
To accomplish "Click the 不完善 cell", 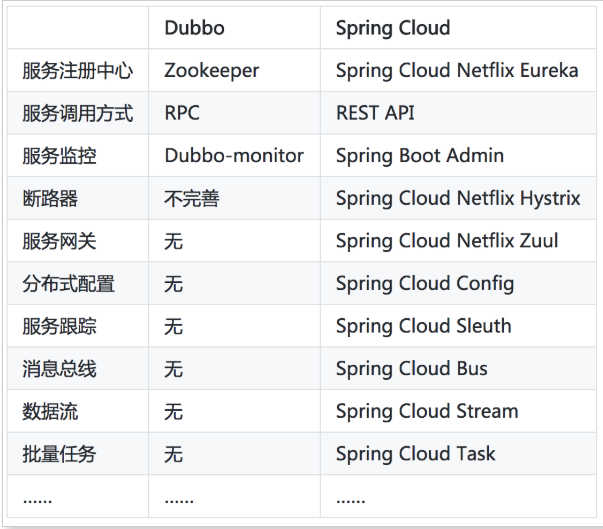I will tap(191, 199).
